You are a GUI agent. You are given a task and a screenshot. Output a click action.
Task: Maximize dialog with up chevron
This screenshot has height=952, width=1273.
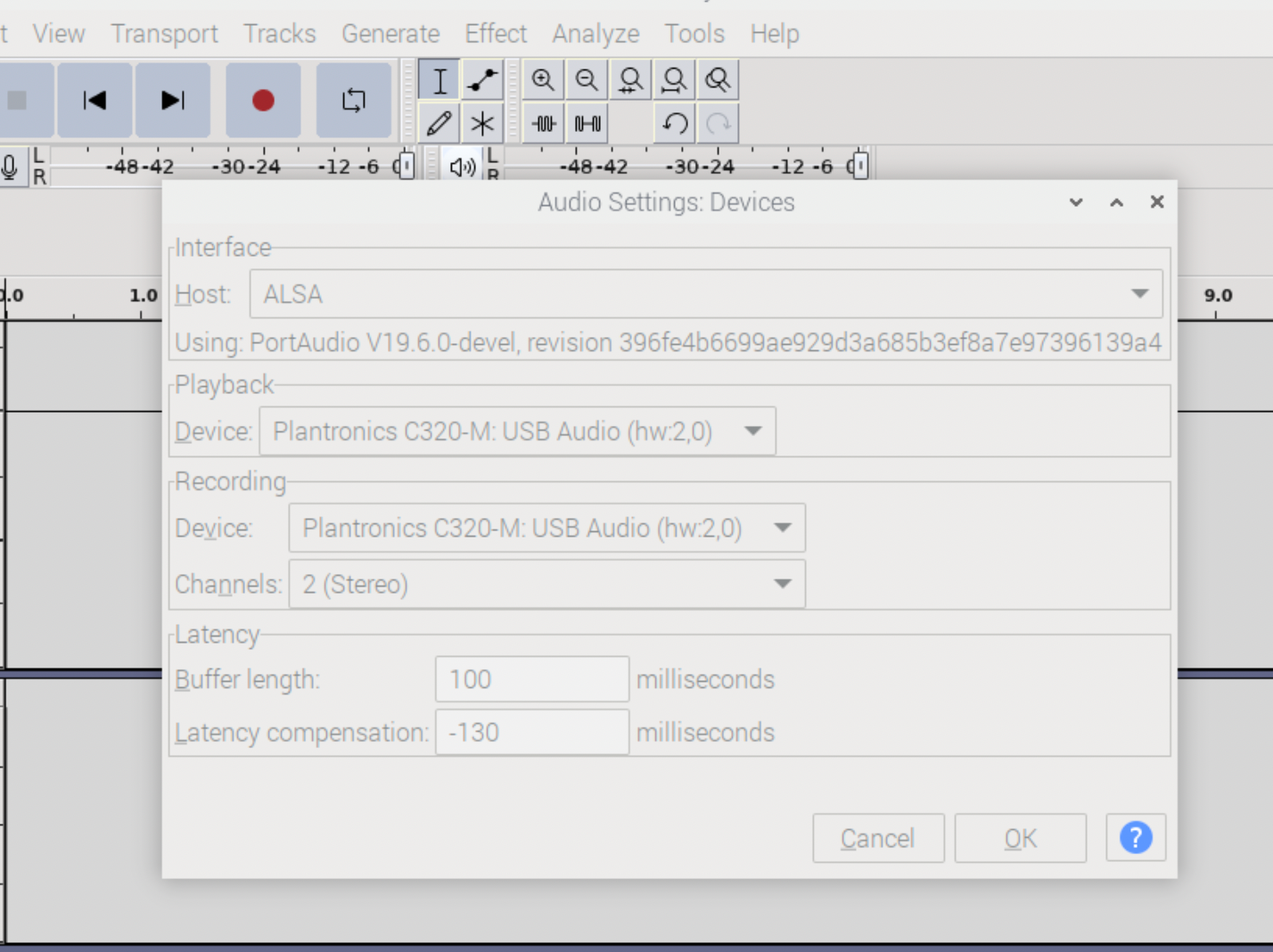pyautogui.click(x=1116, y=202)
